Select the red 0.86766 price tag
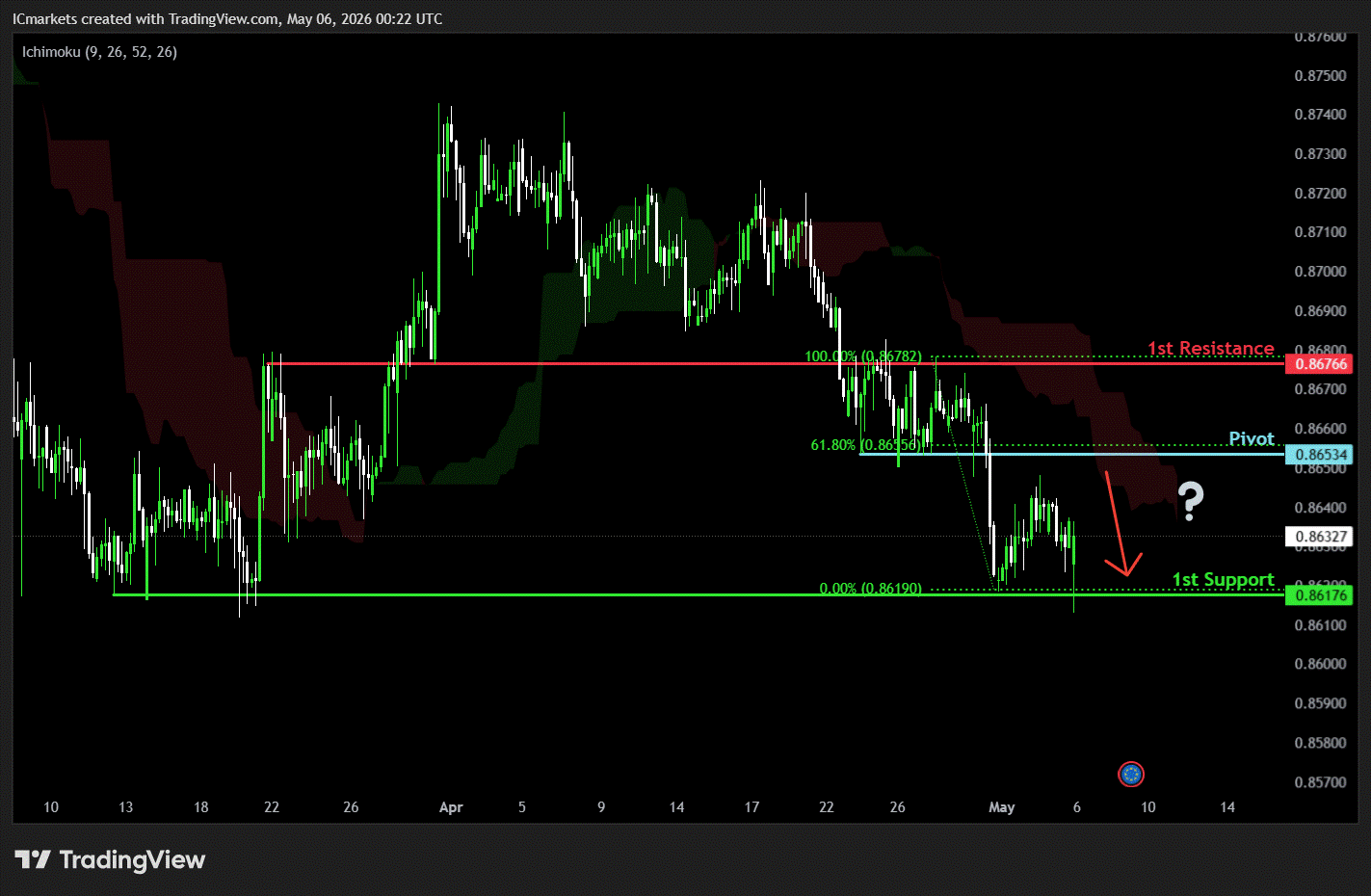This screenshot has width=1371, height=896. click(1319, 364)
